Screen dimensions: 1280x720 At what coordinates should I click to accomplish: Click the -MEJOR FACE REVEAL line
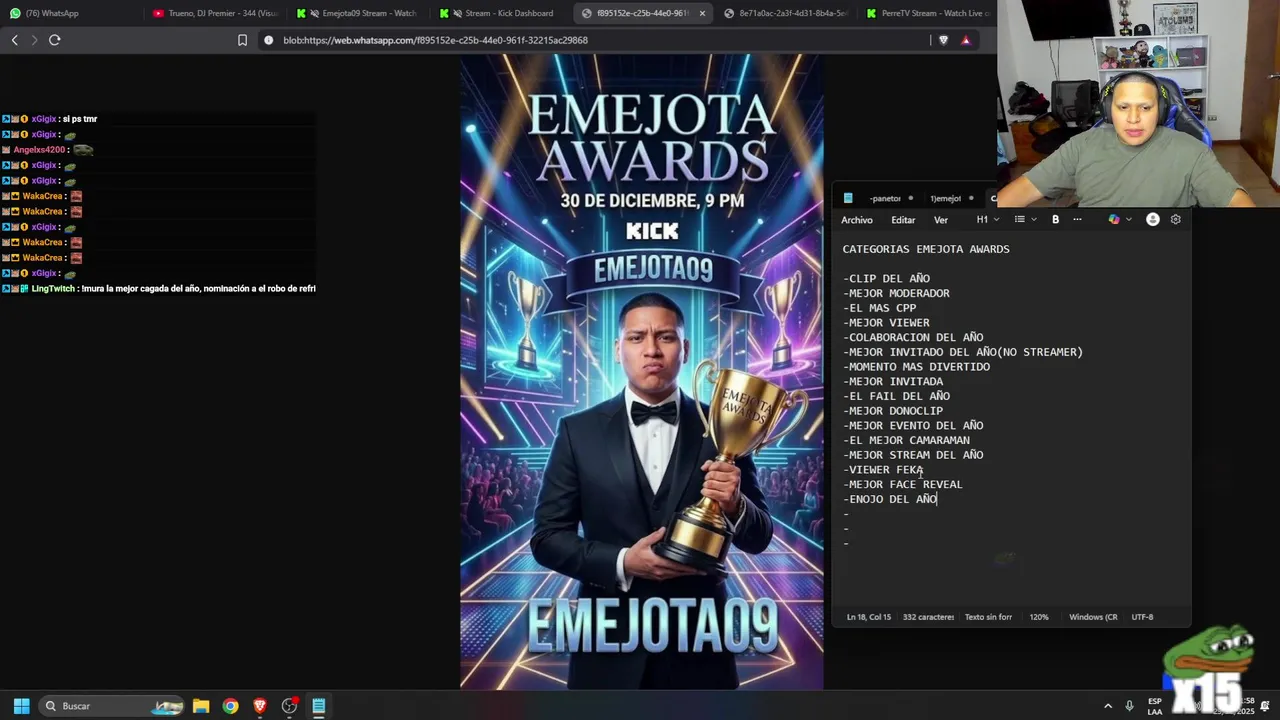tap(903, 484)
